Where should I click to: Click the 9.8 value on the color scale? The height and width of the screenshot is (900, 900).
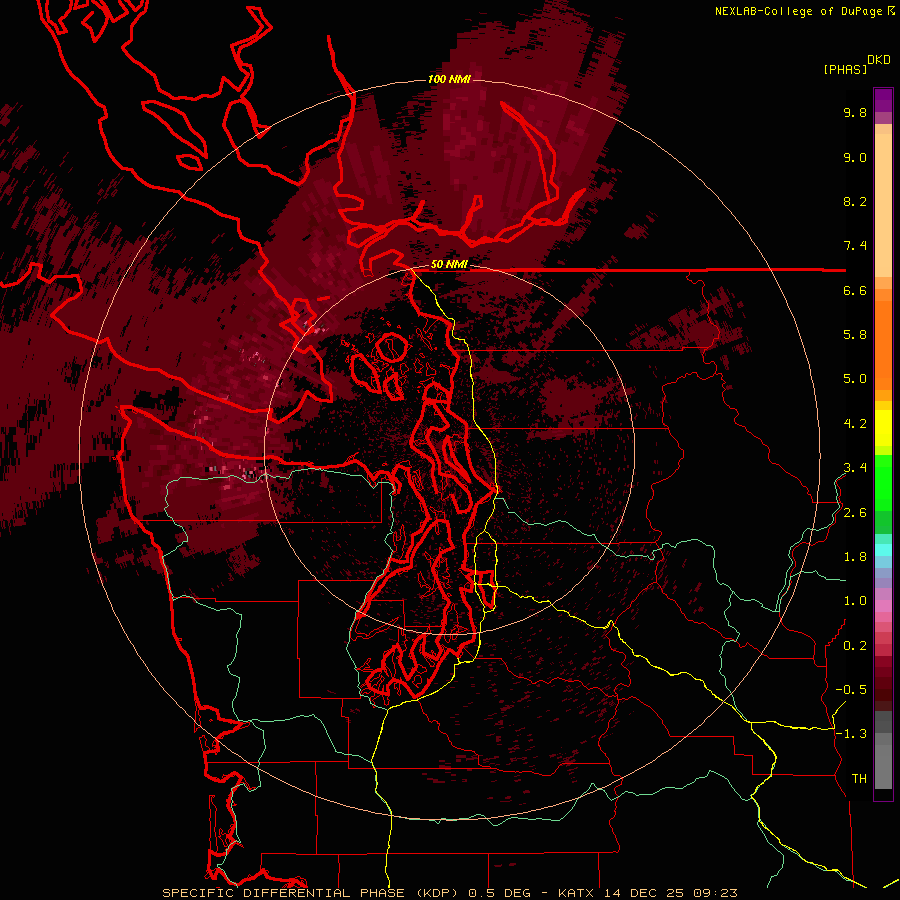click(x=855, y=112)
